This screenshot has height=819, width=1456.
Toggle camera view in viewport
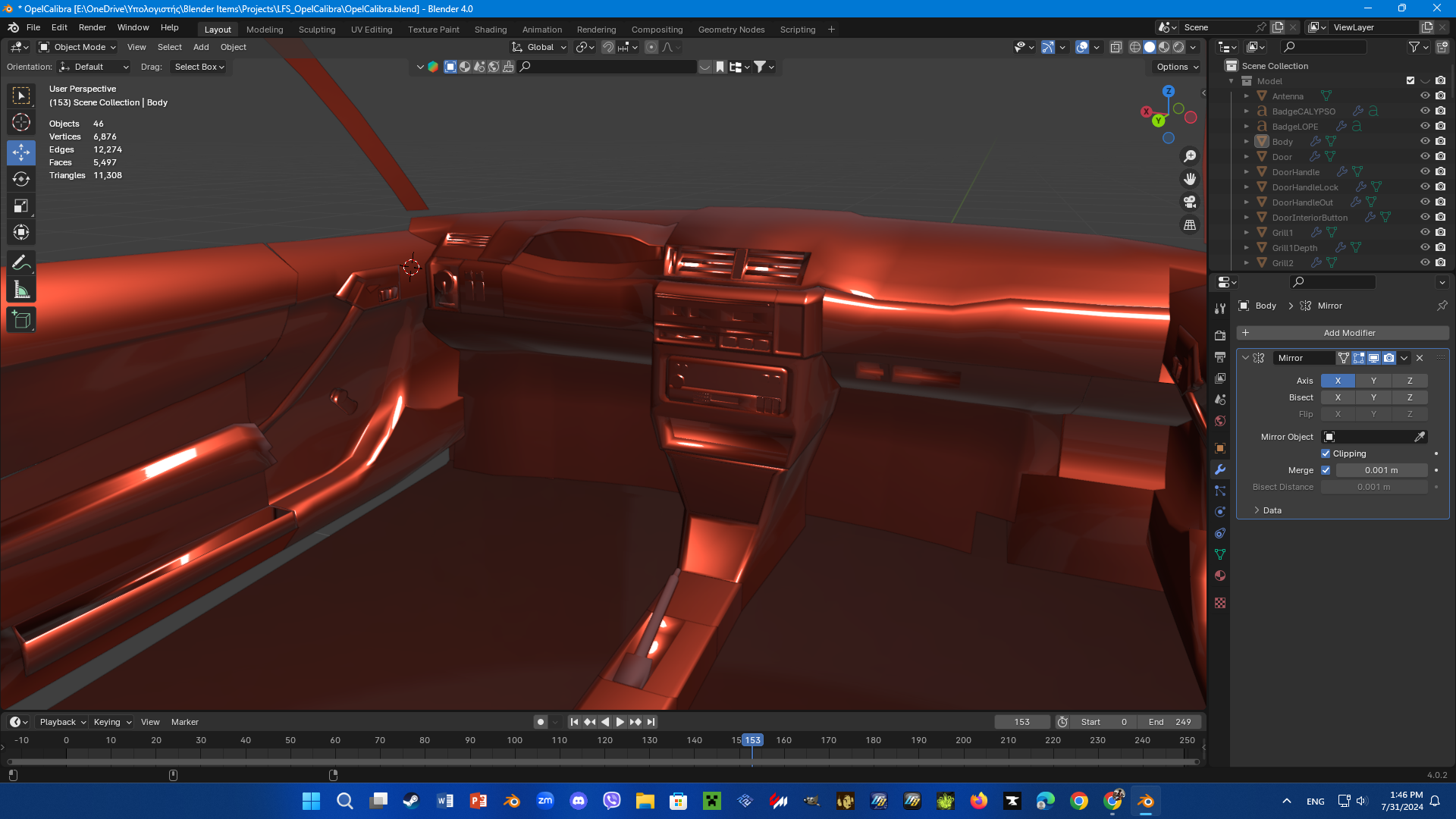point(1190,202)
